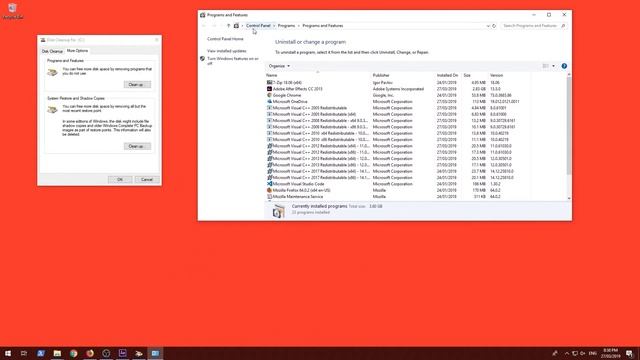
Task: Open the View installed updates link
Action: tap(227, 51)
